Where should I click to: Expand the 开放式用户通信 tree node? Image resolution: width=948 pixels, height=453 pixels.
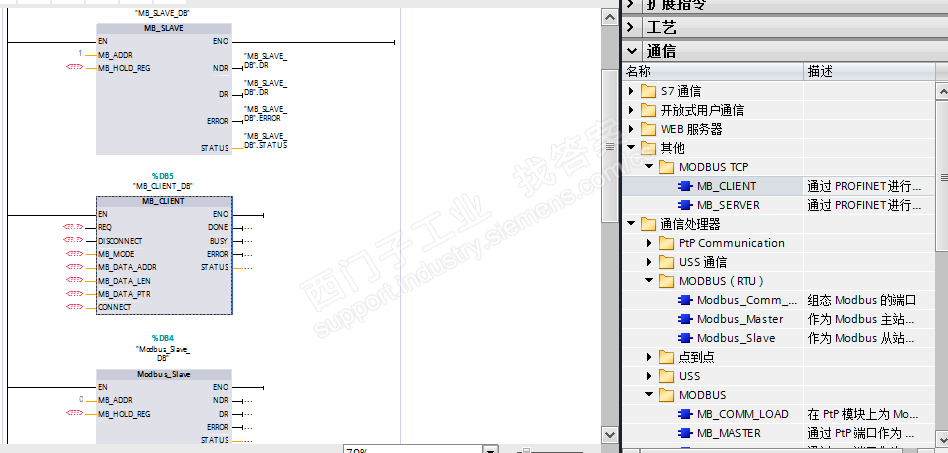pyautogui.click(x=631, y=110)
